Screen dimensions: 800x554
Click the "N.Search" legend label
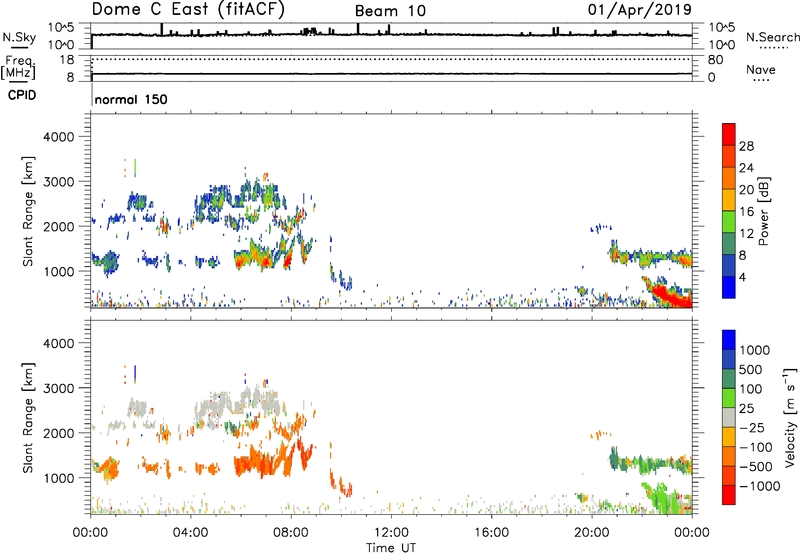pos(772,37)
